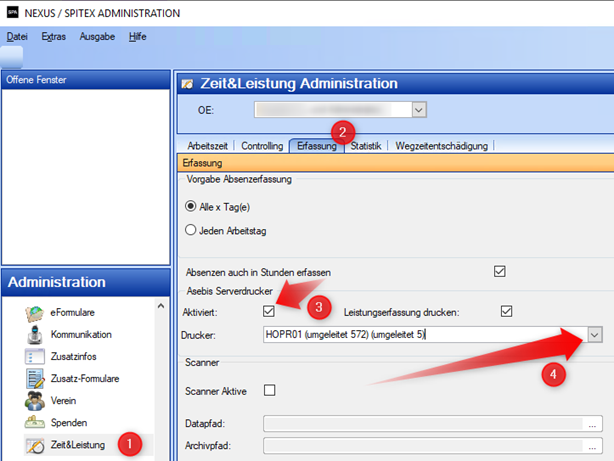This screenshot has width=614, height=461.
Task: Select 'Zusatzinfos' label in the list
Action: pyautogui.click(x=73, y=356)
